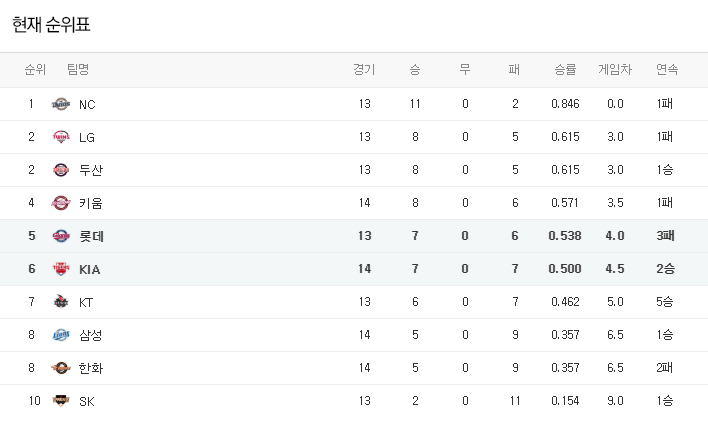The height and width of the screenshot is (433, 708).
Task: Click the KIA team logo icon
Action: click(61, 269)
